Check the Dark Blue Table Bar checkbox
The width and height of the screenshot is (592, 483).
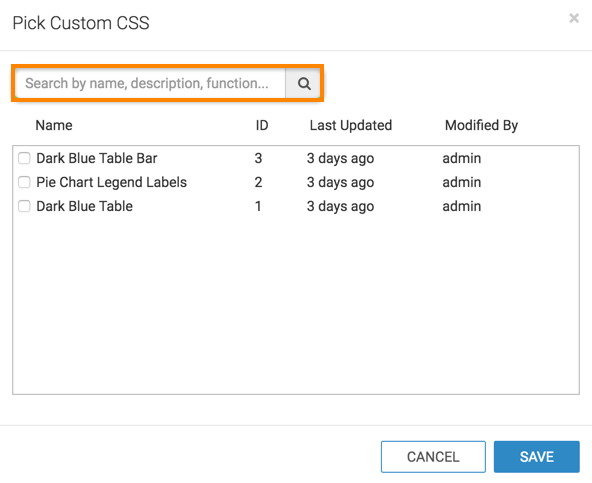[24, 158]
